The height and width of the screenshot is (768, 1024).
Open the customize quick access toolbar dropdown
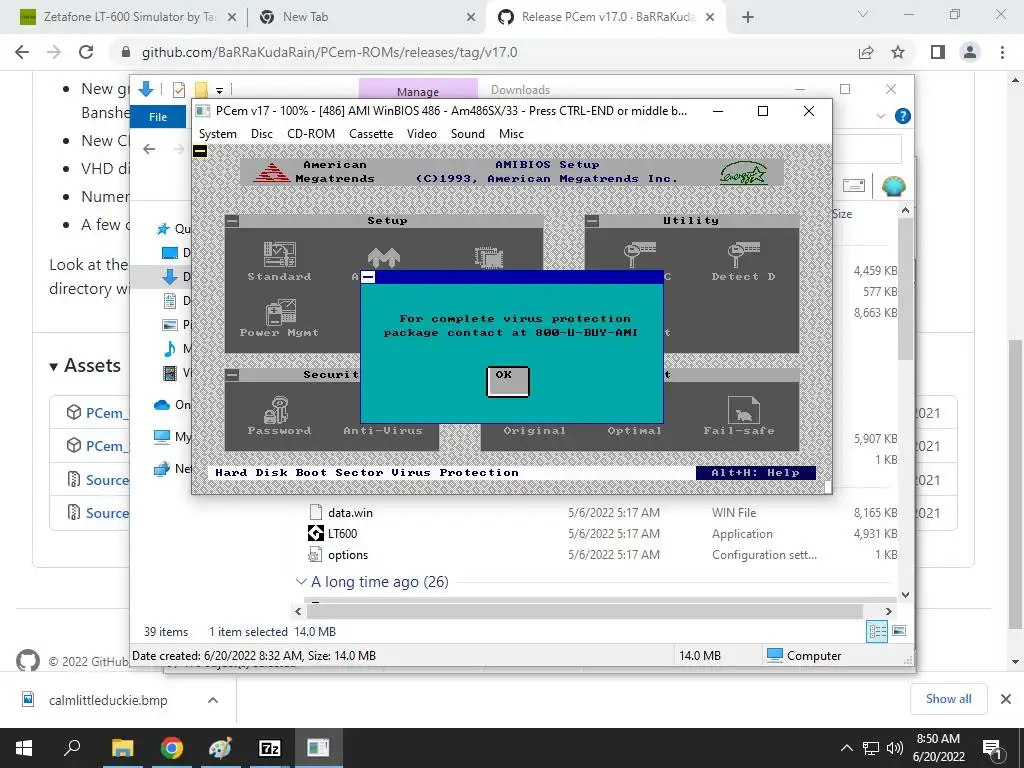[219, 90]
